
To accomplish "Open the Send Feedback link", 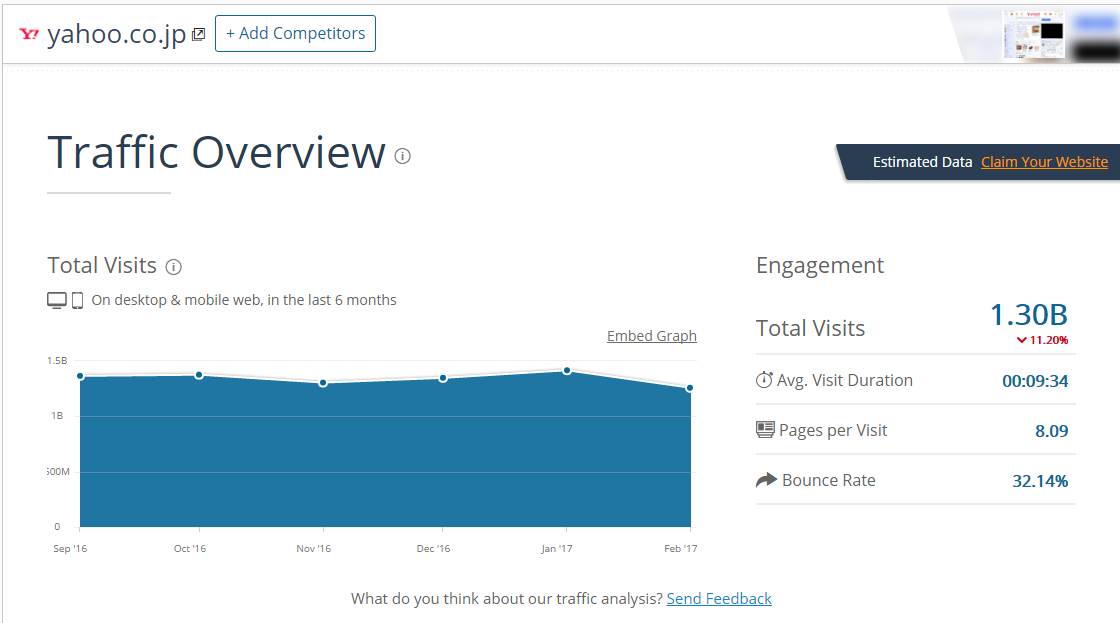I will [719, 599].
